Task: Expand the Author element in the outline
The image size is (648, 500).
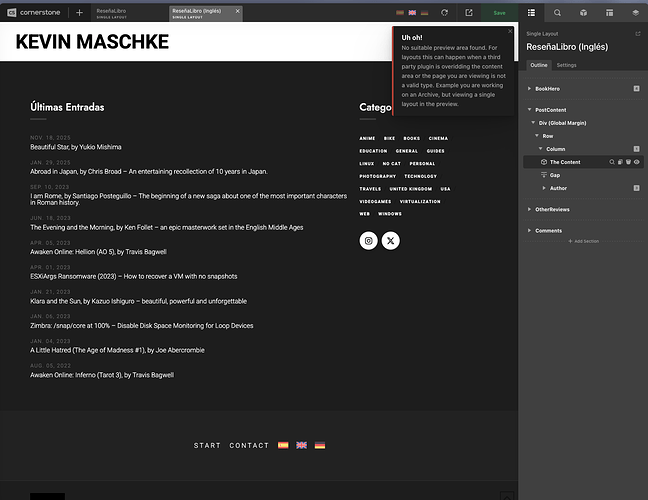Action: tap(544, 188)
